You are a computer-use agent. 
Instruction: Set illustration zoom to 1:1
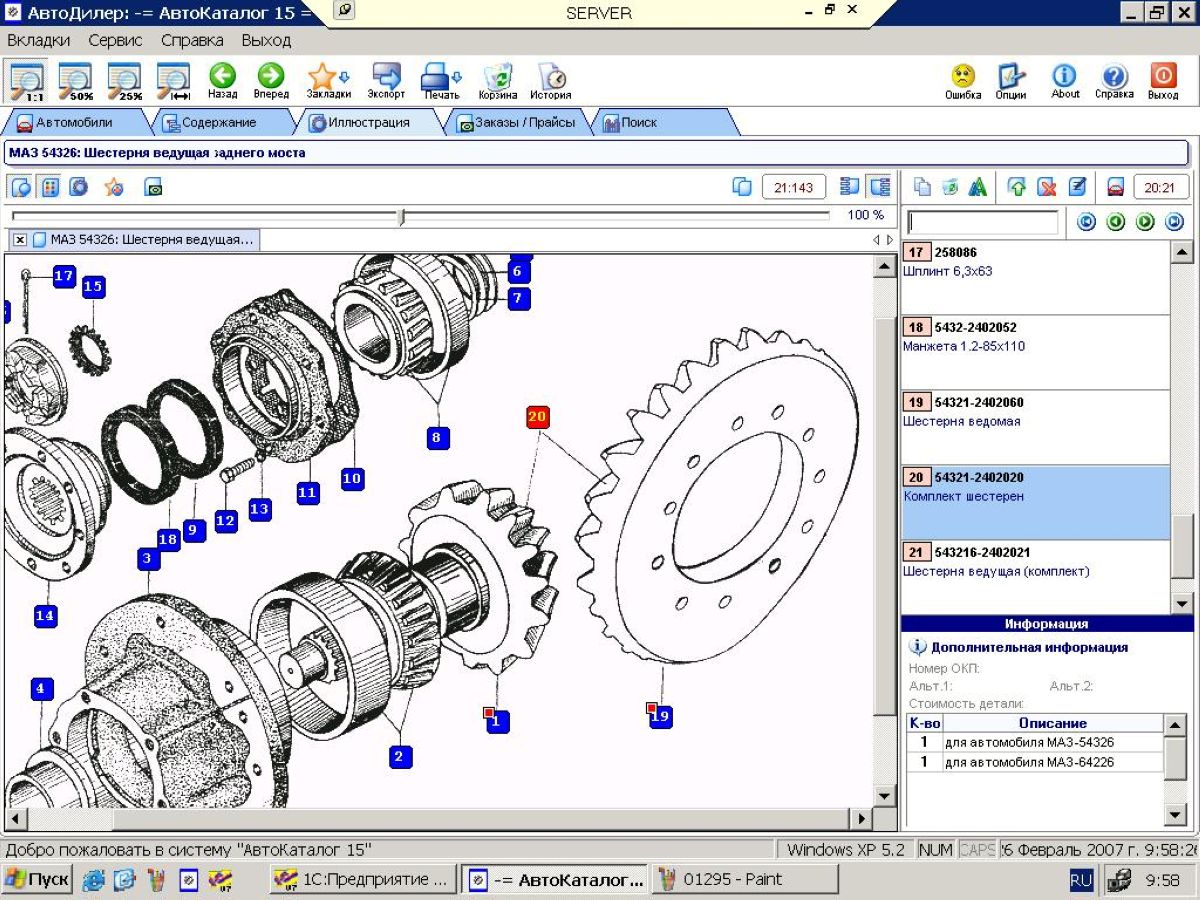coord(28,81)
